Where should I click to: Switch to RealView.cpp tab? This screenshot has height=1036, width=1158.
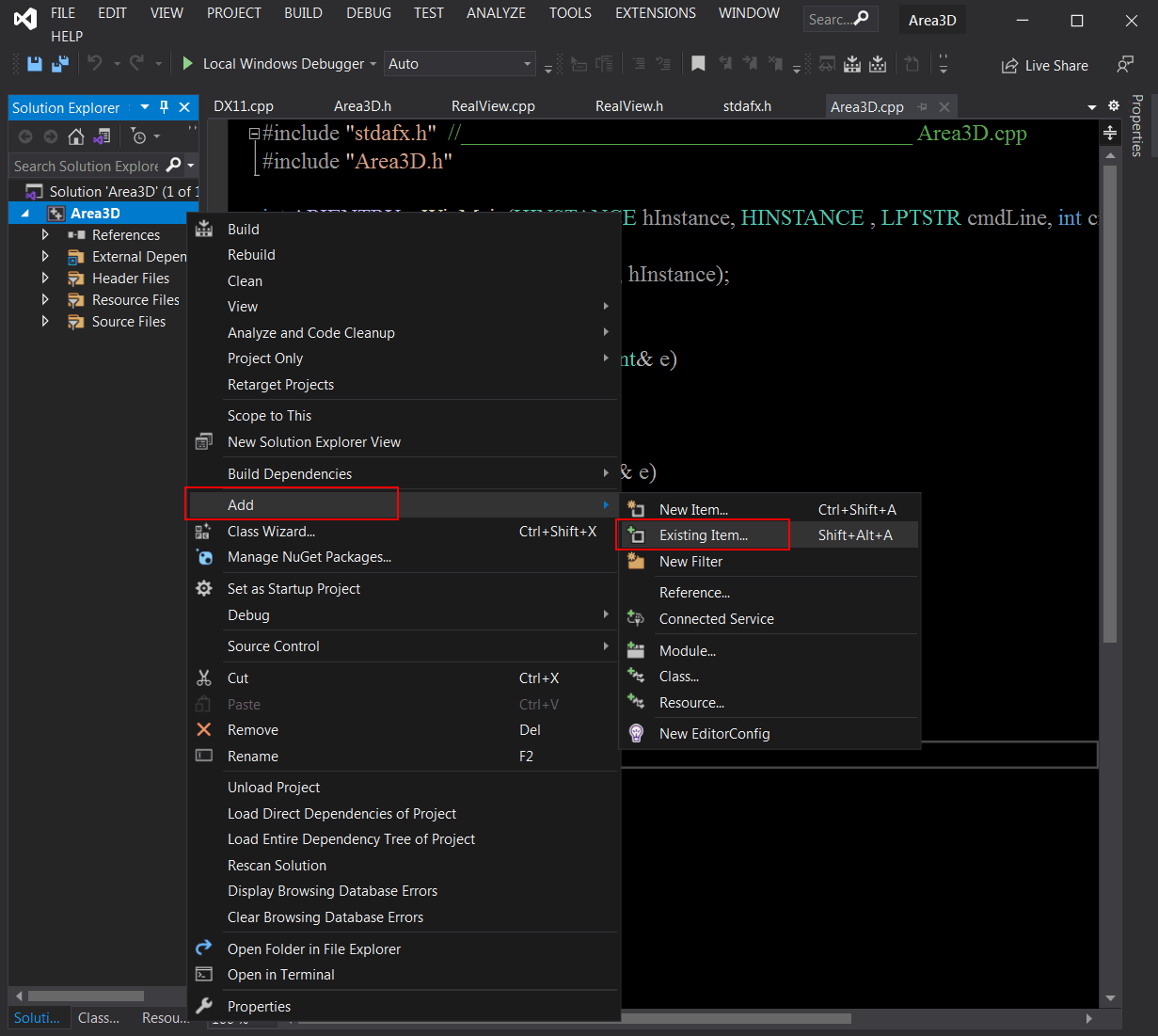tap(493, 106)
